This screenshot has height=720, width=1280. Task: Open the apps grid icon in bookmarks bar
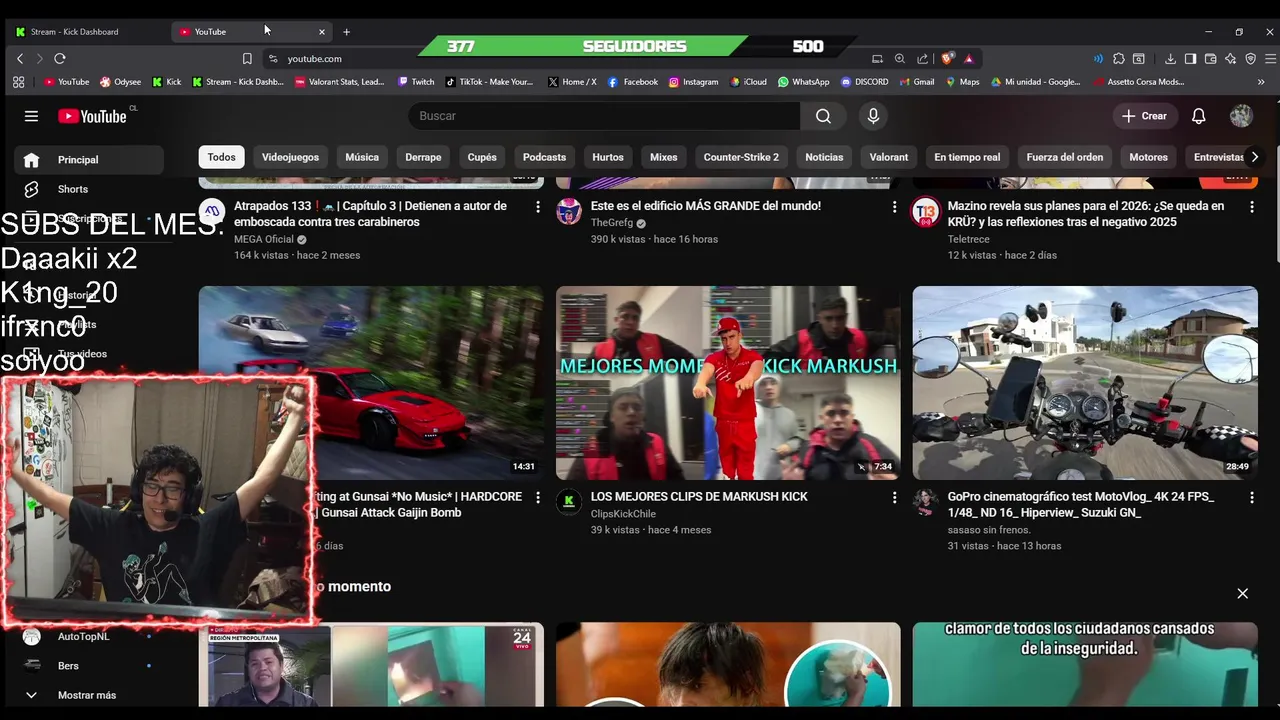(18, 82)
